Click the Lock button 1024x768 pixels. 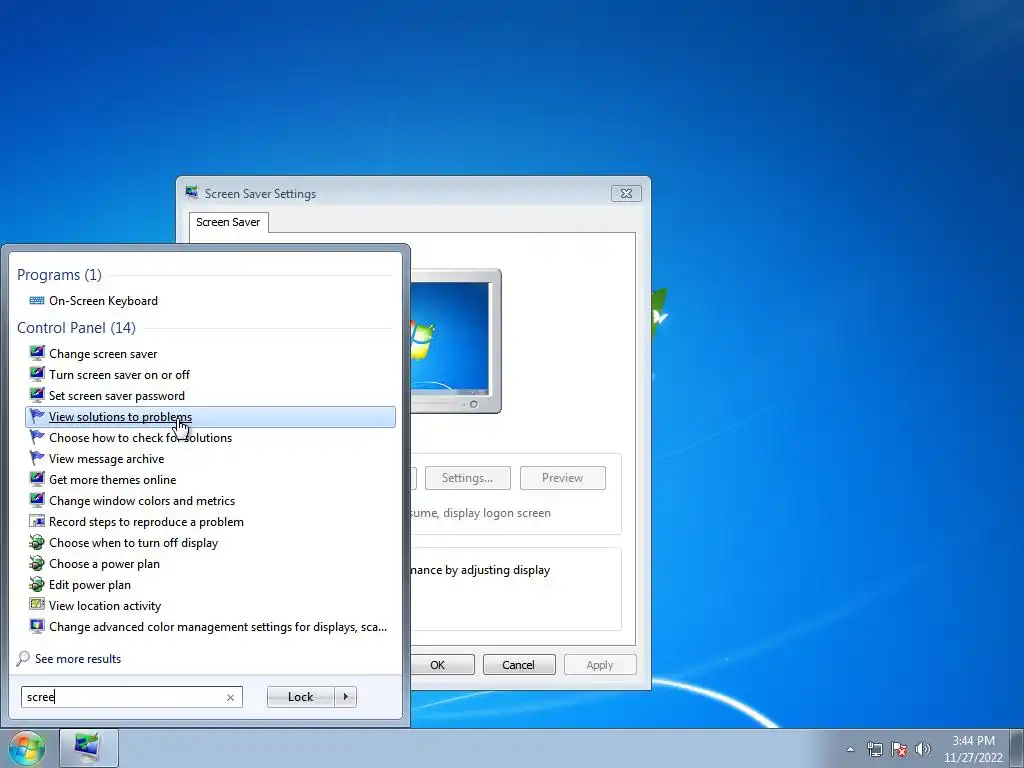pyautogui.click(x=300, y=697)
